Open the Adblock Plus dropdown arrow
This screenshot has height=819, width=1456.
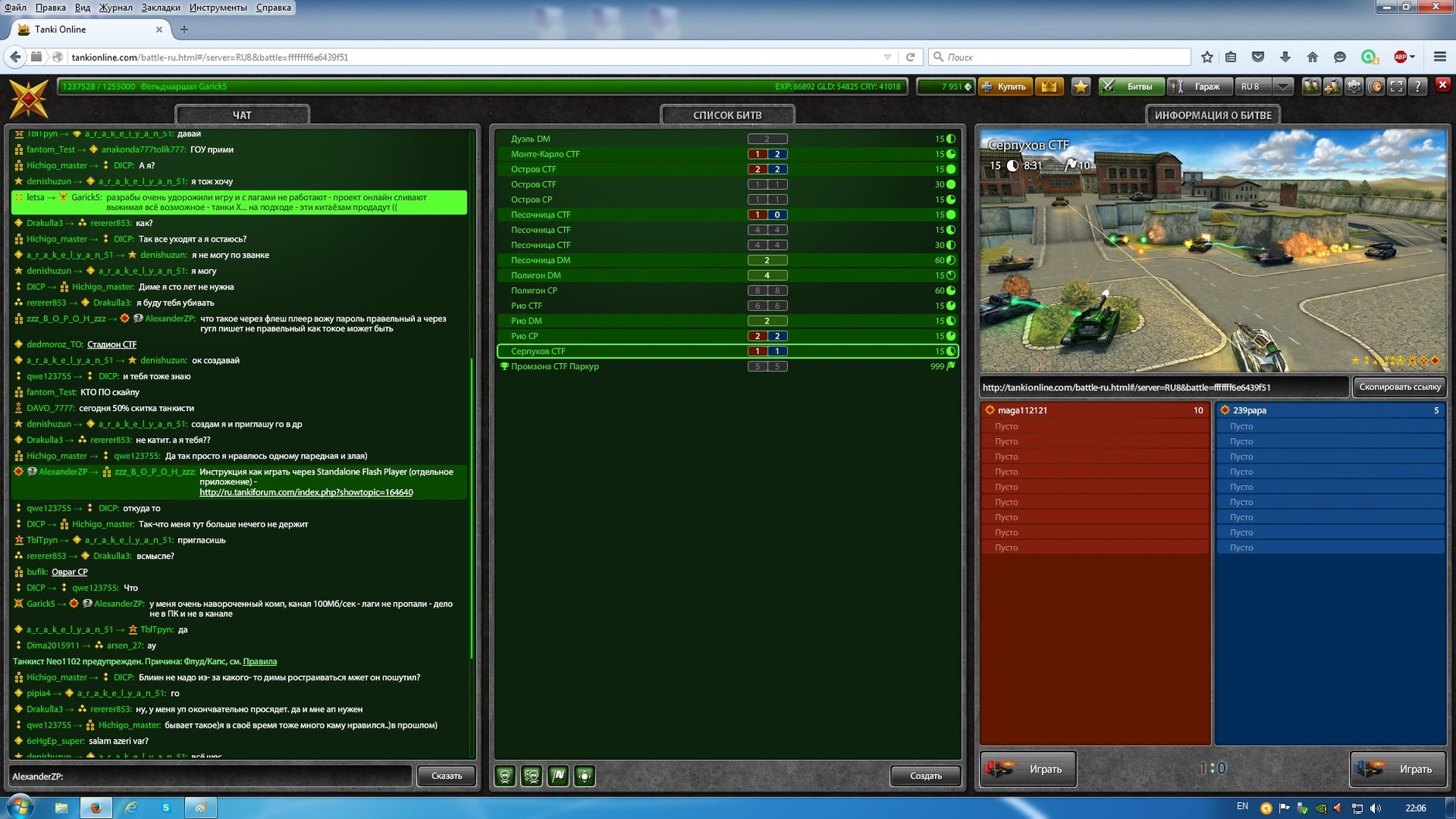click(x=1413, y=57)
